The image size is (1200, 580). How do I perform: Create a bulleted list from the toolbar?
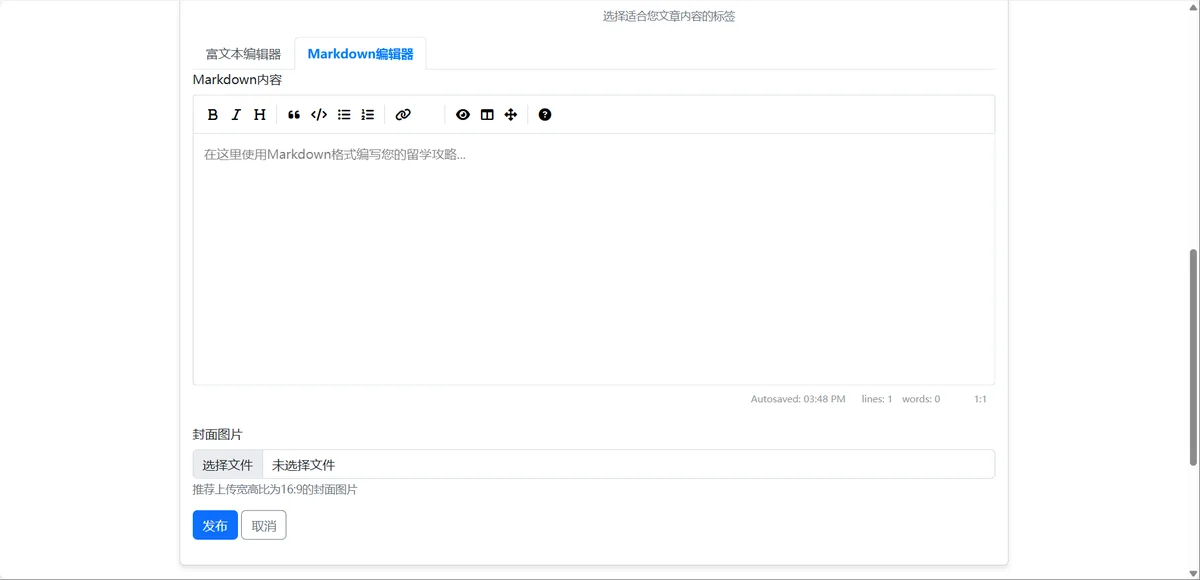click(344, 115)
